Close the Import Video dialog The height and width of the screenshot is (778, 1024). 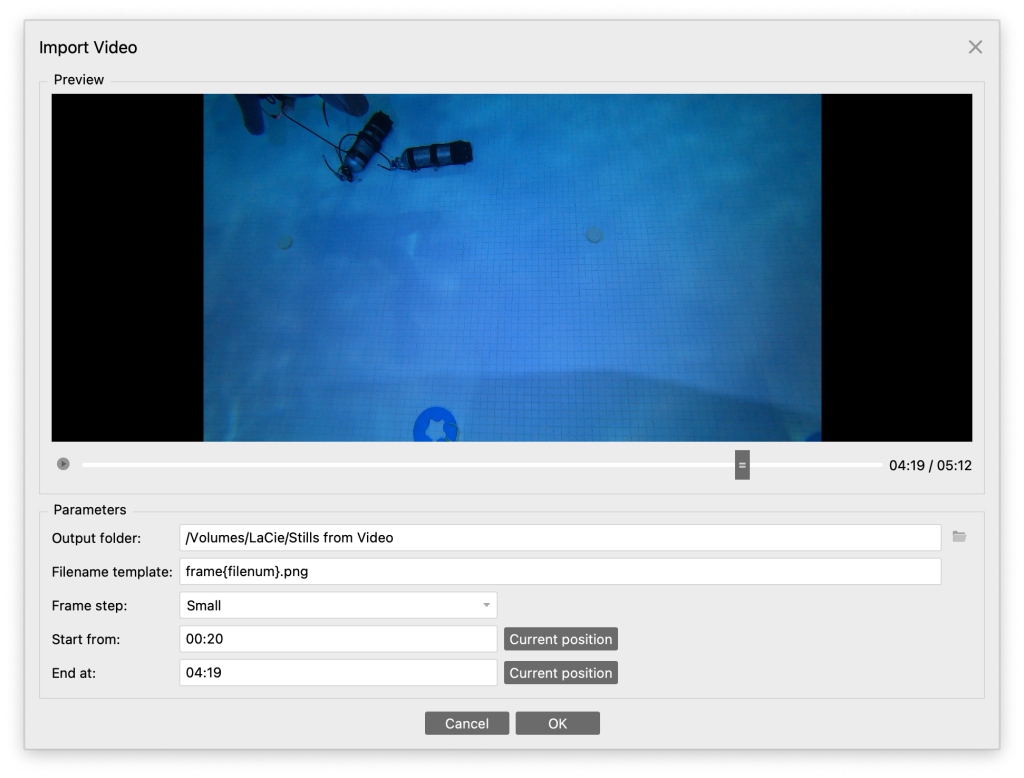[x=975, y=47]
